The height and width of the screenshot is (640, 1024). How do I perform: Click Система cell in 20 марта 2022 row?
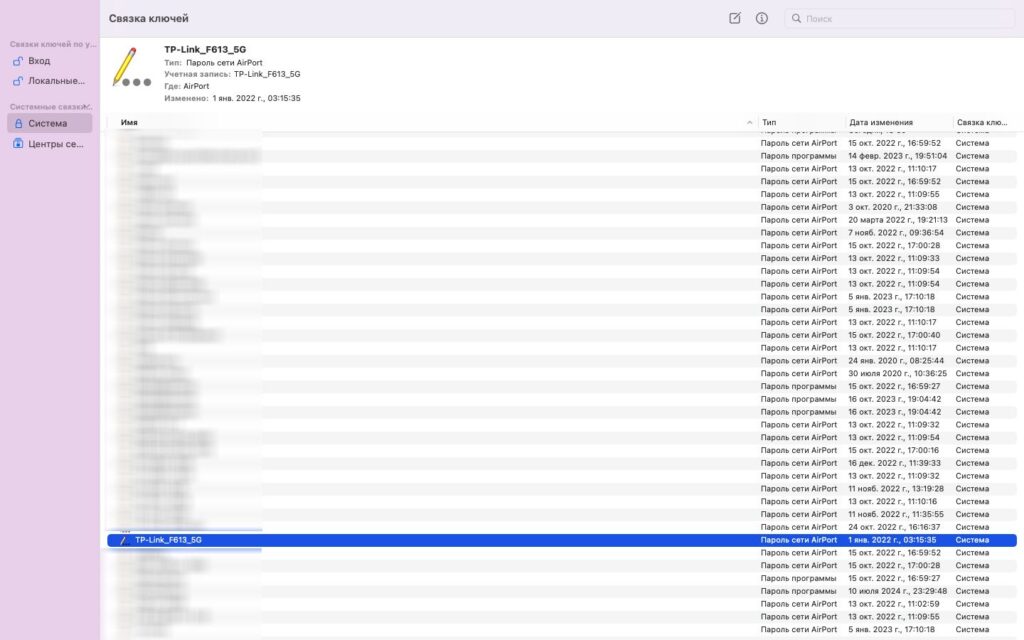tap(972, 220)
